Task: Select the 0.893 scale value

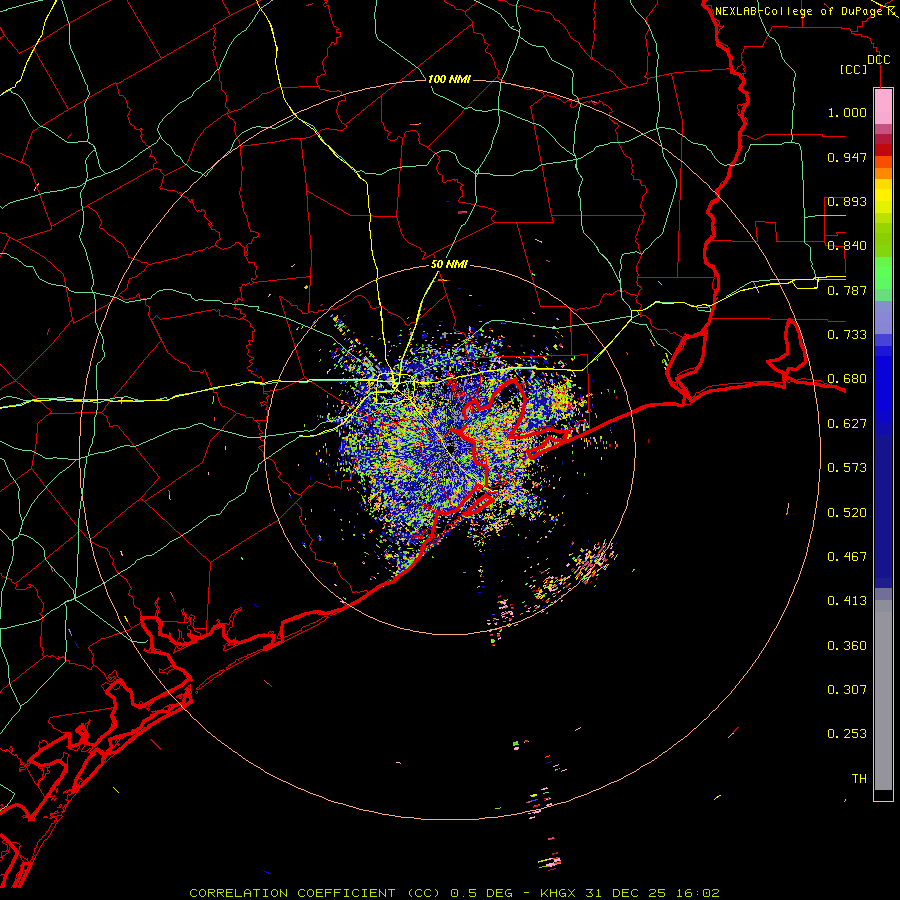Action: (x=847, y=201)
